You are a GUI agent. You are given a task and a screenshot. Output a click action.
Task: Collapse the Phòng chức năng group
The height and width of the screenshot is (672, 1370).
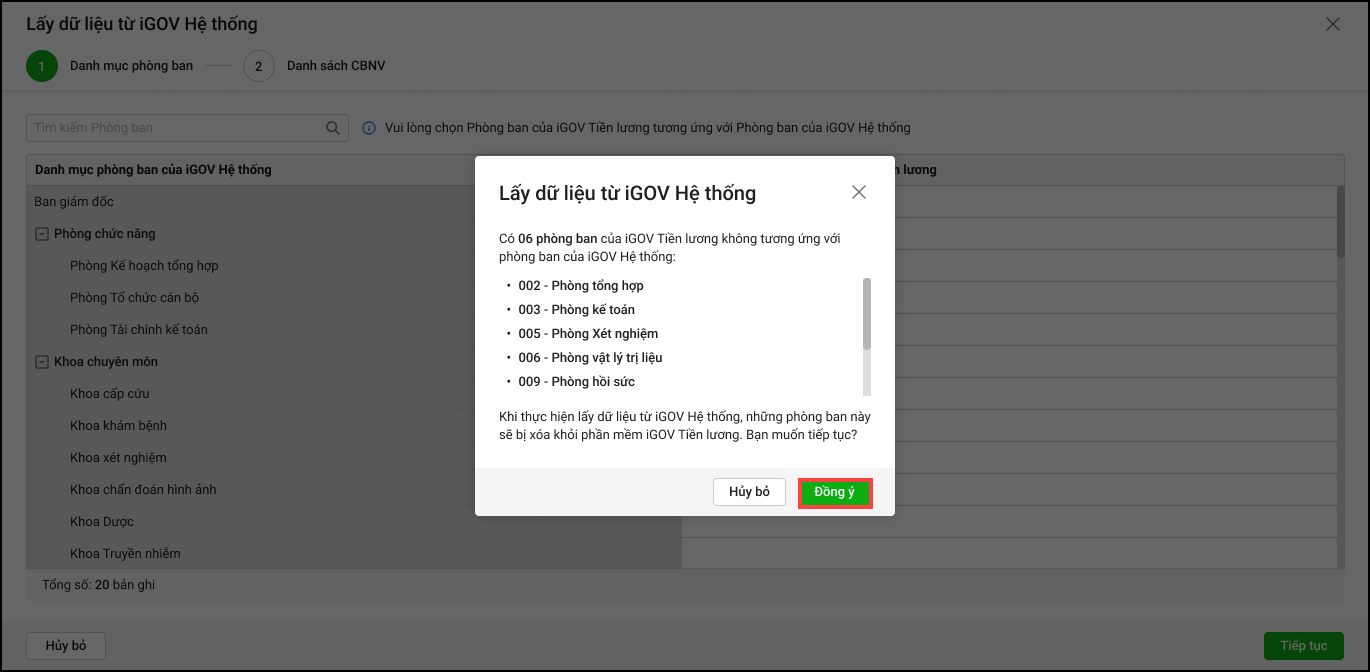[x=42, y=234]
